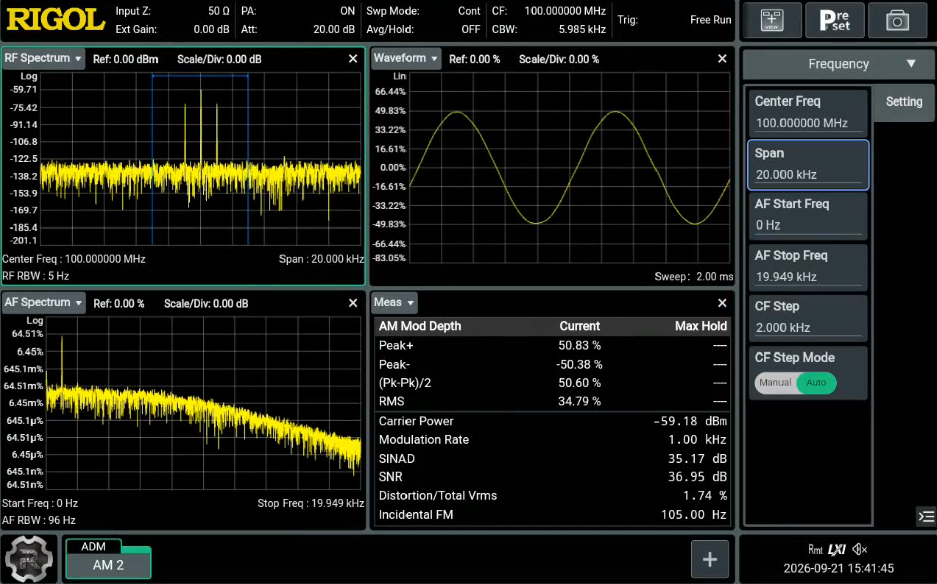Edit the Center Freq field
The width and height of the screenshot is (937, 584).
pyautogui.click(x=808, y=113)
